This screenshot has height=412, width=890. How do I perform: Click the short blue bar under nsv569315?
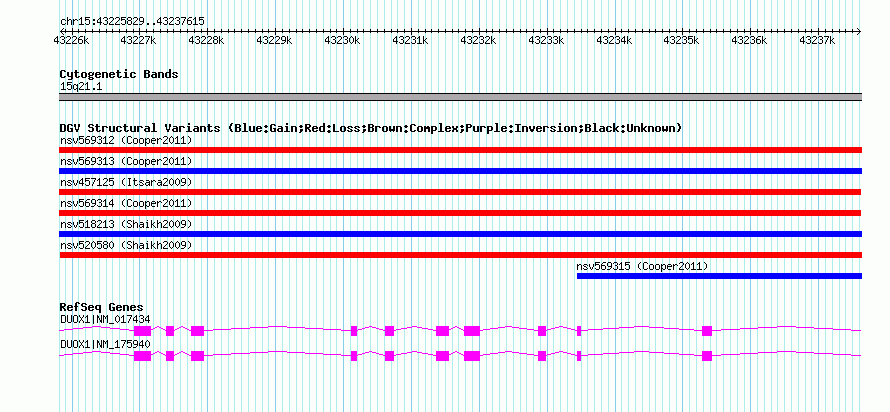tap(719, 276)
